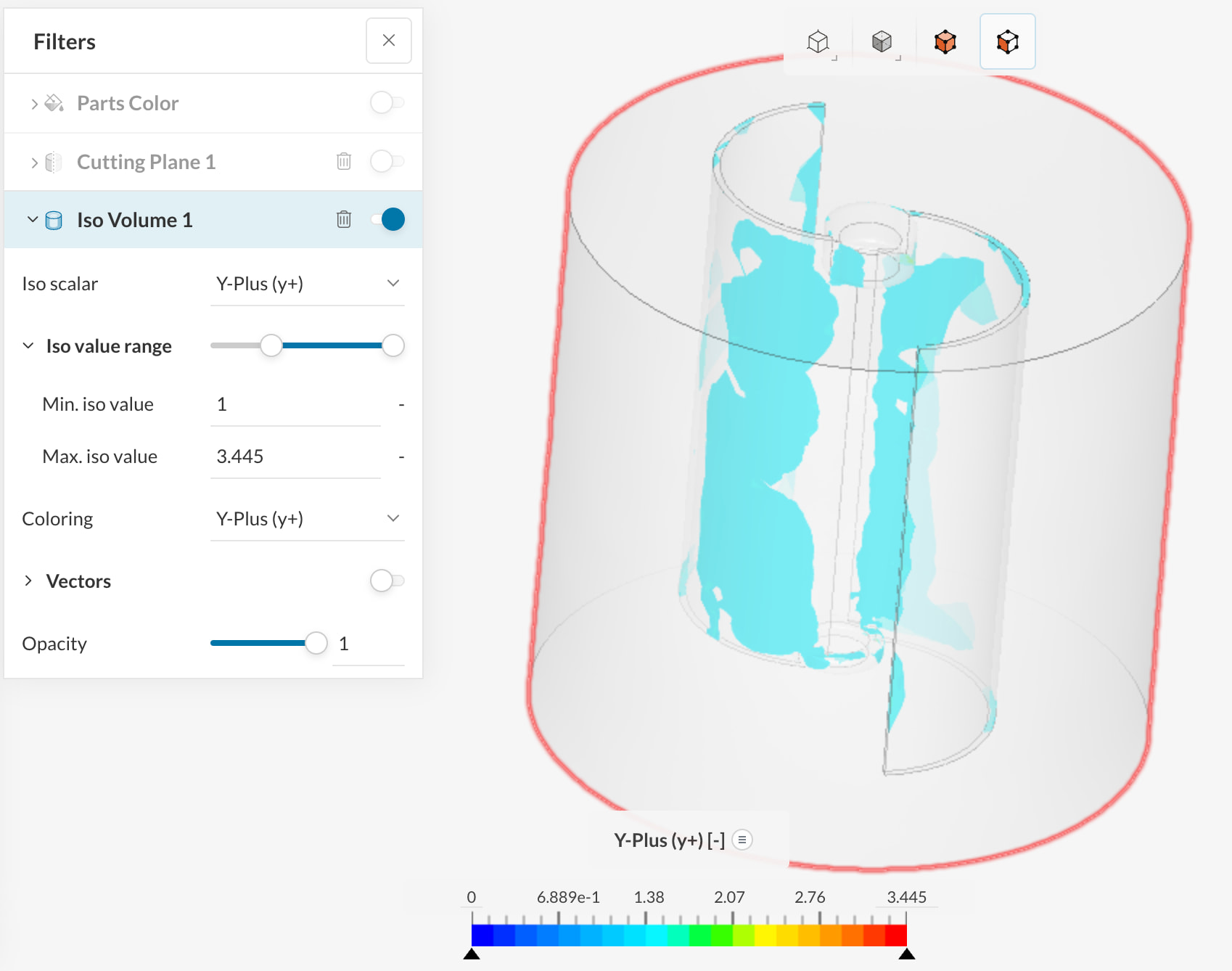Click the Max. iso value label
This screenshot has width=1232, height=971.
coord(100,456)
